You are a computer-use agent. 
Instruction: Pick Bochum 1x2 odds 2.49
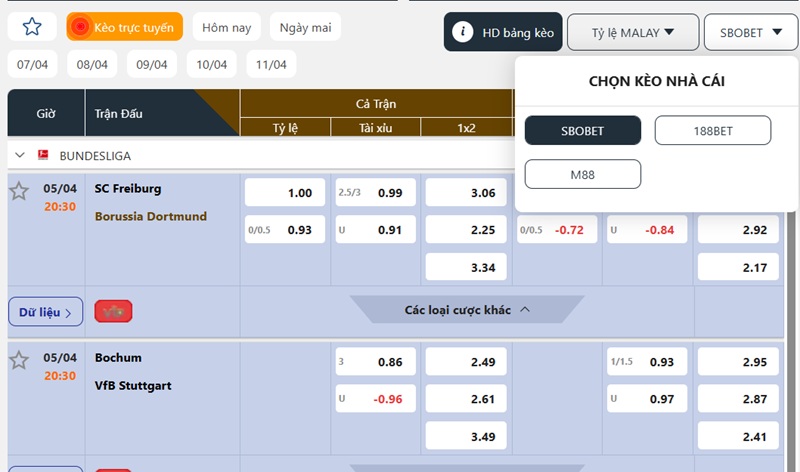tap(466, 361)
